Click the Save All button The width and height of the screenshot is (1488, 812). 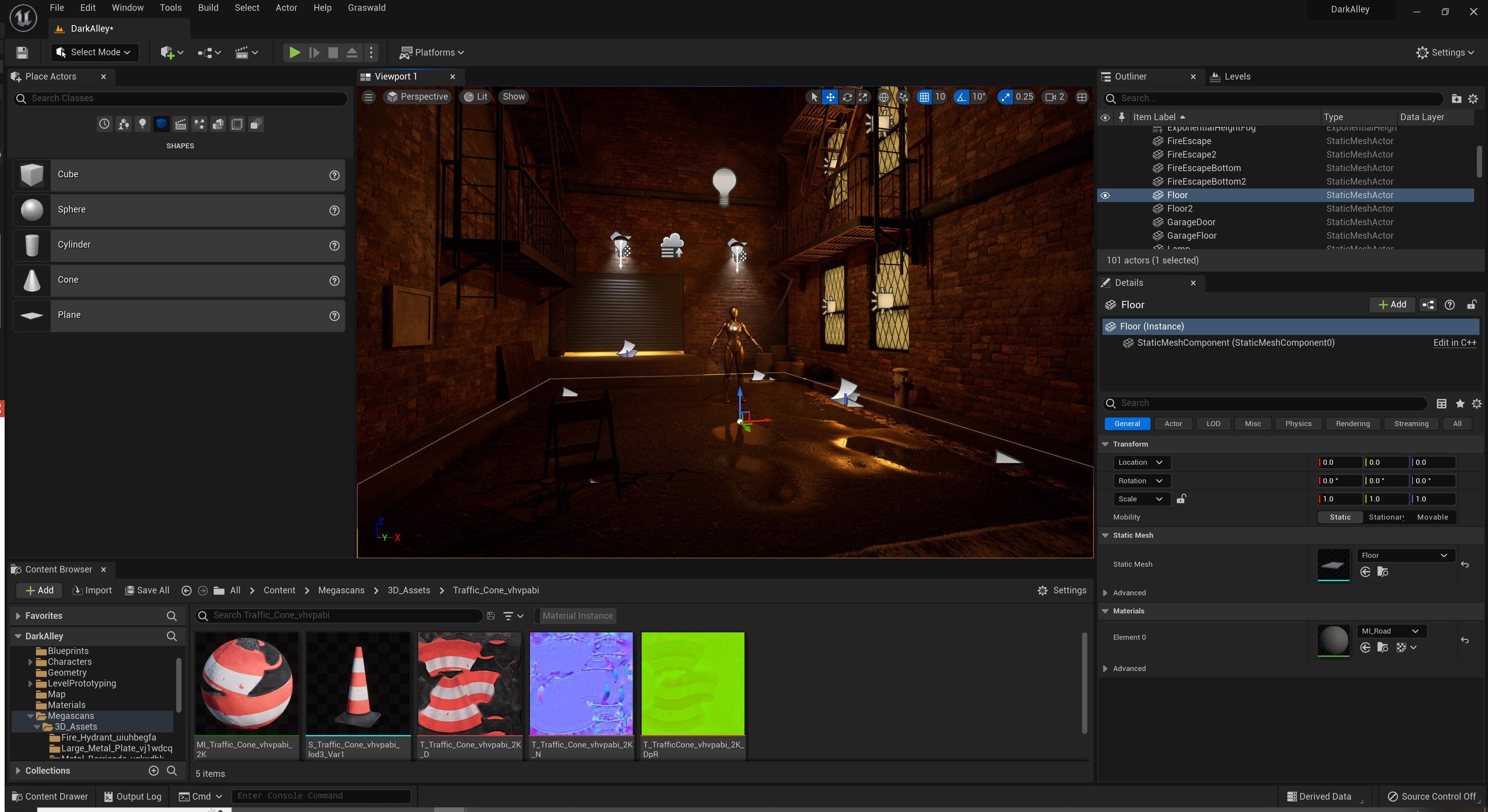pyautogui.click(x=147, y=590)
